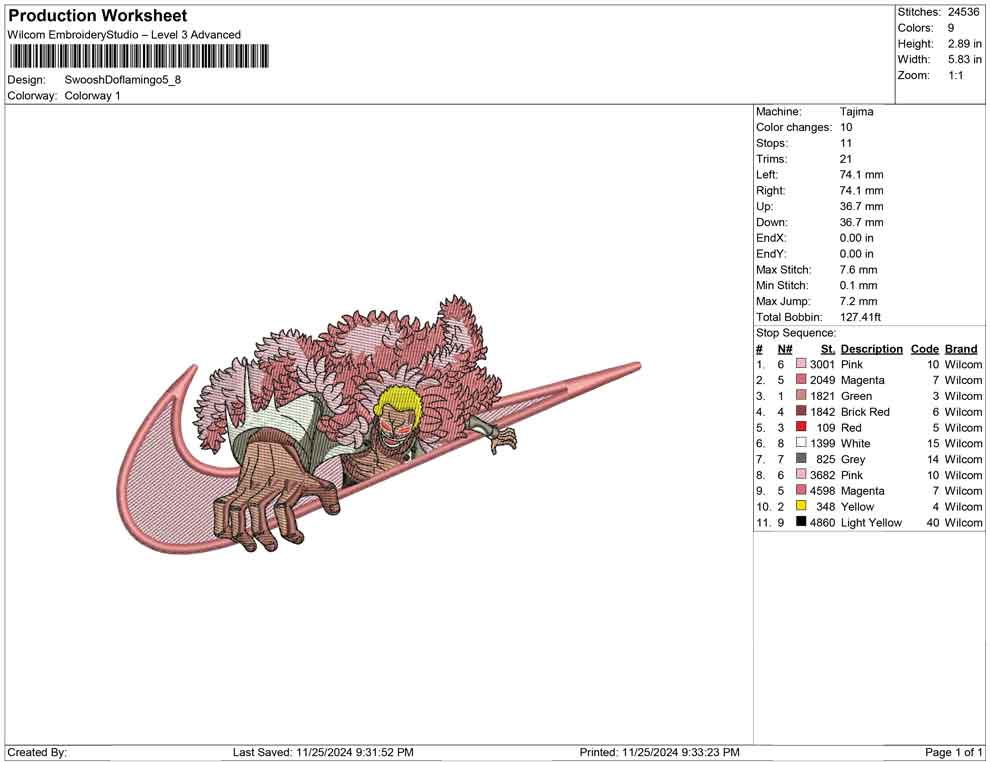990x762 pixels.
Task: Select code '40' in the Light Yellow row
Action: click(x=933, y=523)
